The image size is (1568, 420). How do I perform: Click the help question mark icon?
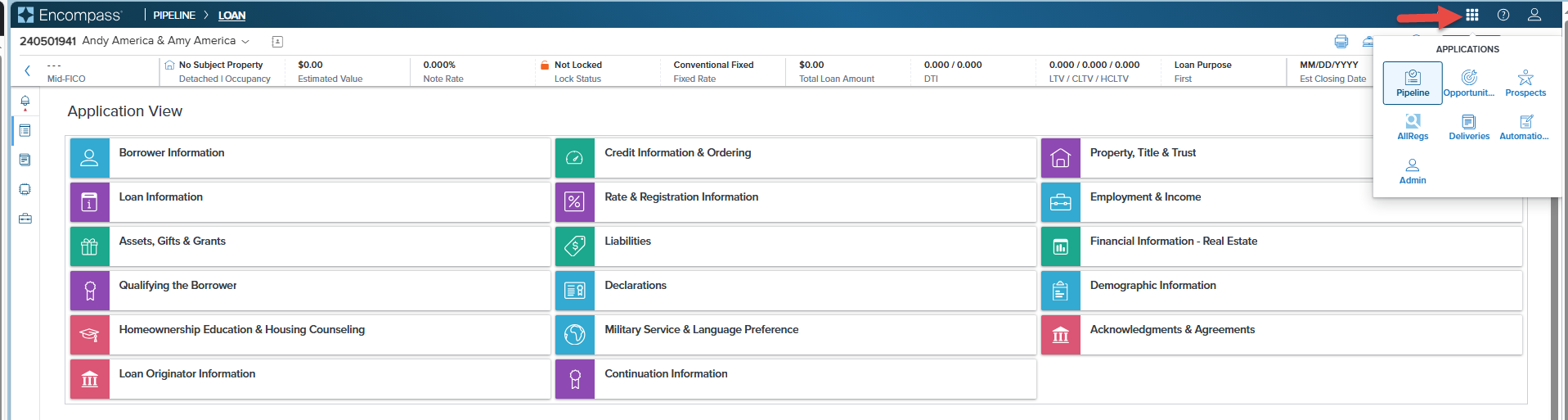[1503, 15]
